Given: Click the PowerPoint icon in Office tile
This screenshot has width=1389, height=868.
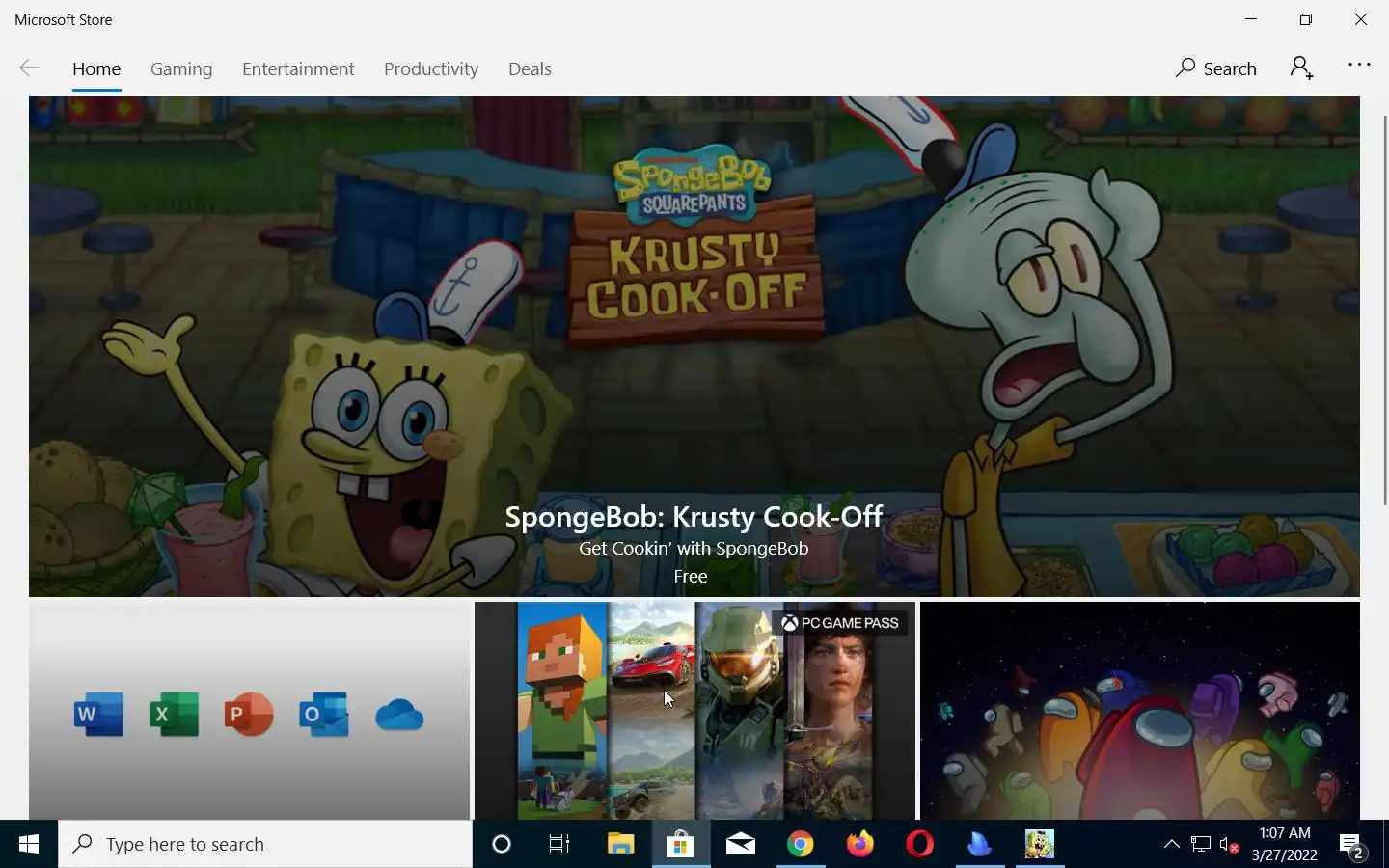Looking at the screenshot, I should 249,714.
